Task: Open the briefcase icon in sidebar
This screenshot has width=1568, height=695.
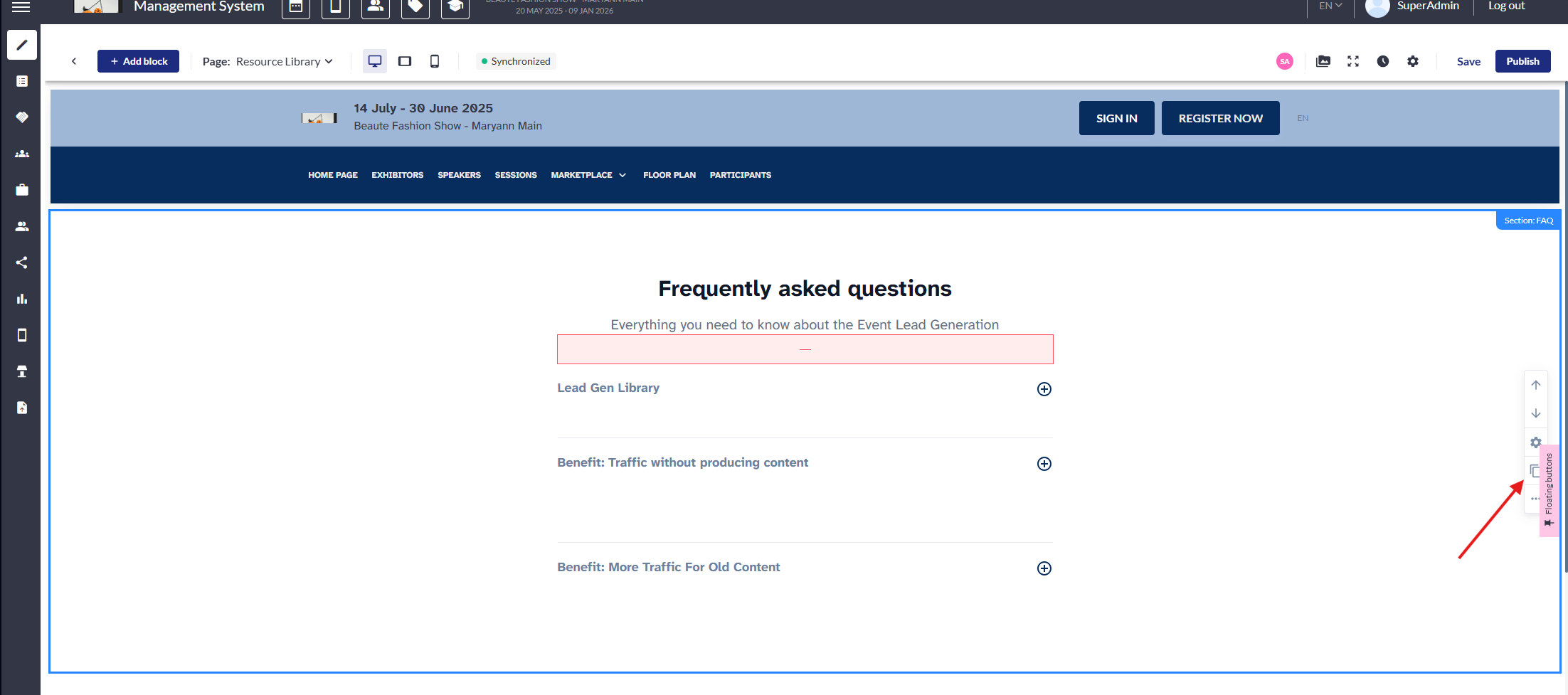Action: point(22,190)
